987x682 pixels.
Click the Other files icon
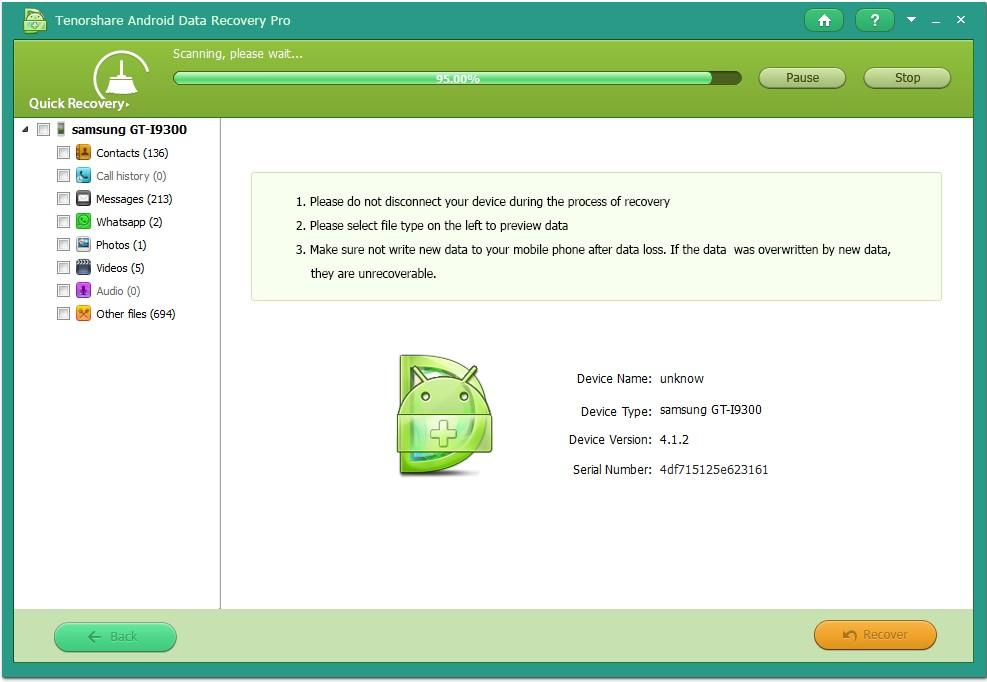(x=83, y=314)
